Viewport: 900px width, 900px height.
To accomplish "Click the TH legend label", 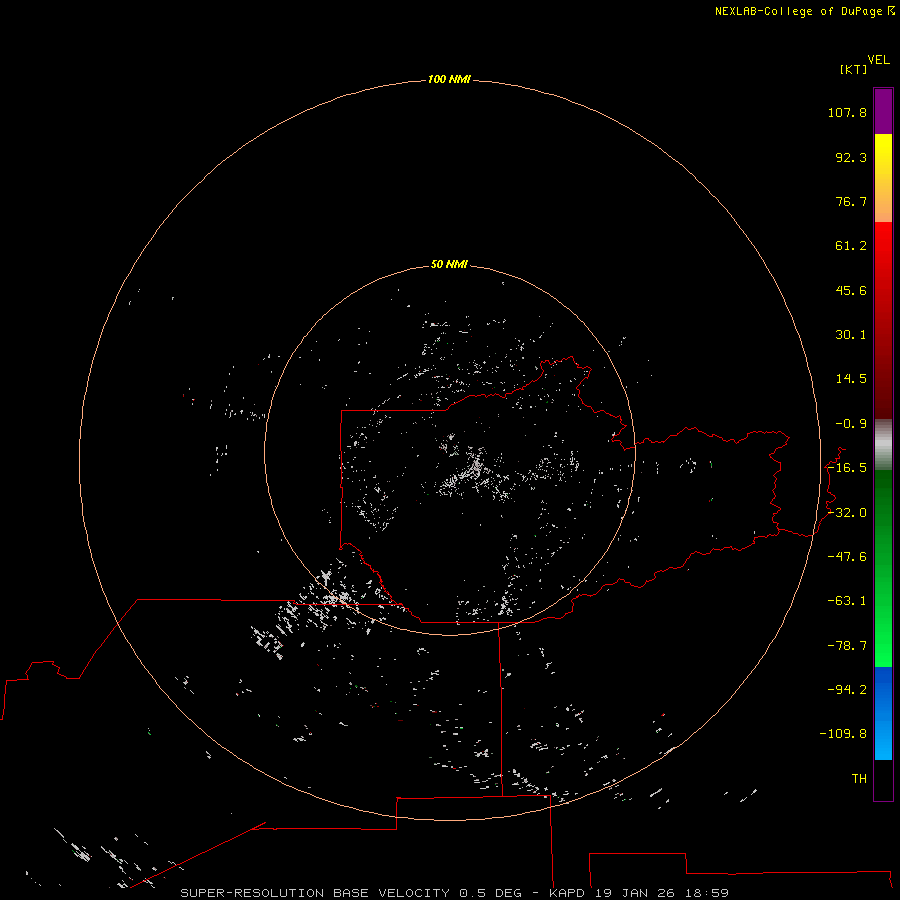I will [859, 779].
